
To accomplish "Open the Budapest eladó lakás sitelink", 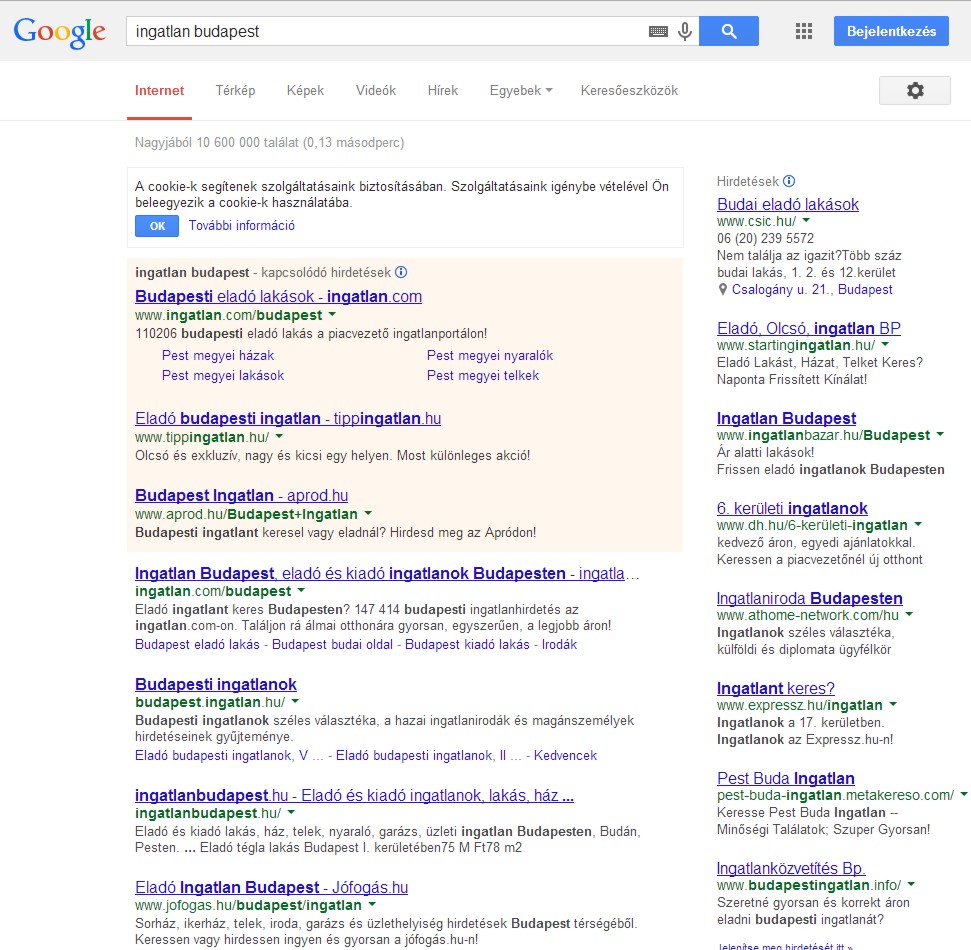I will (198, 644).
